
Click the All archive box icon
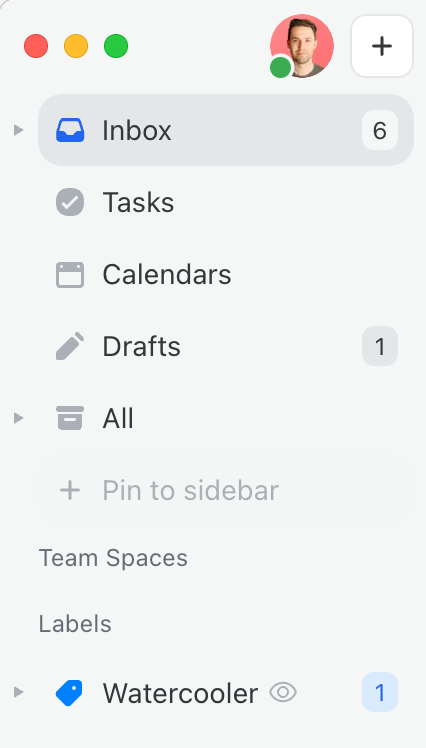(x=70, y=418)
